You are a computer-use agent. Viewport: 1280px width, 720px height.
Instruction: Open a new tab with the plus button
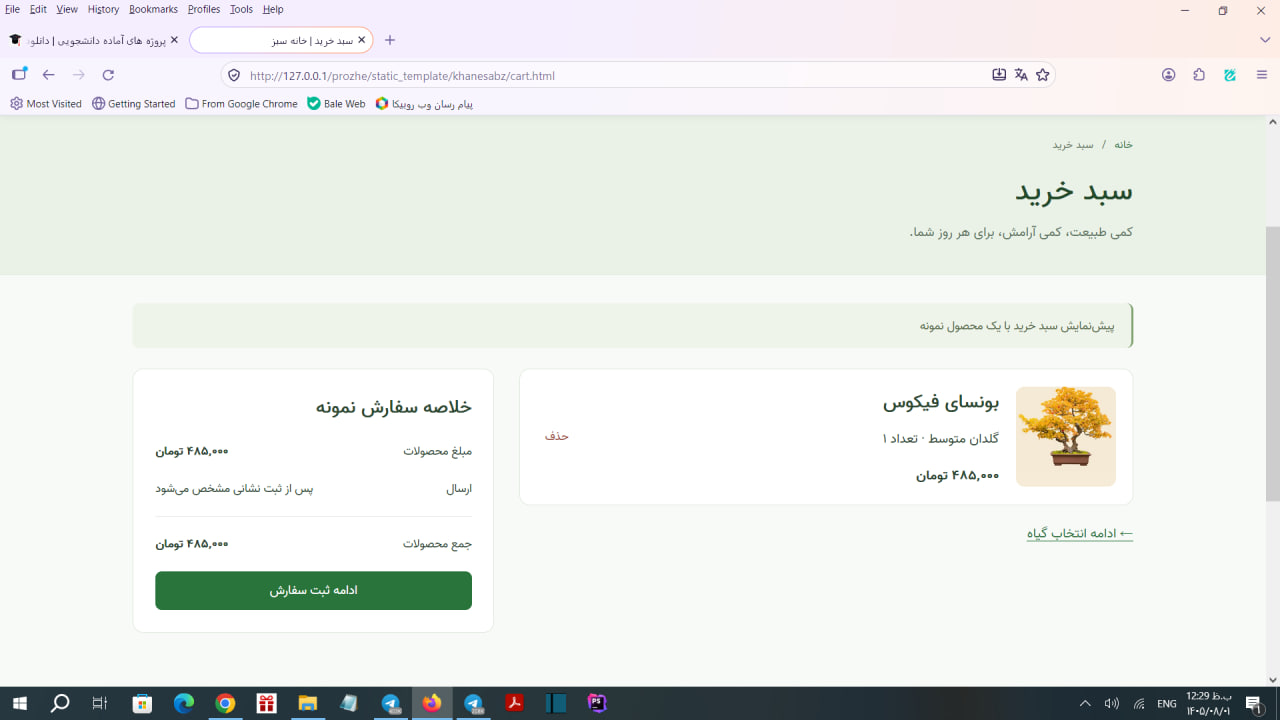[x=390, y=40]
